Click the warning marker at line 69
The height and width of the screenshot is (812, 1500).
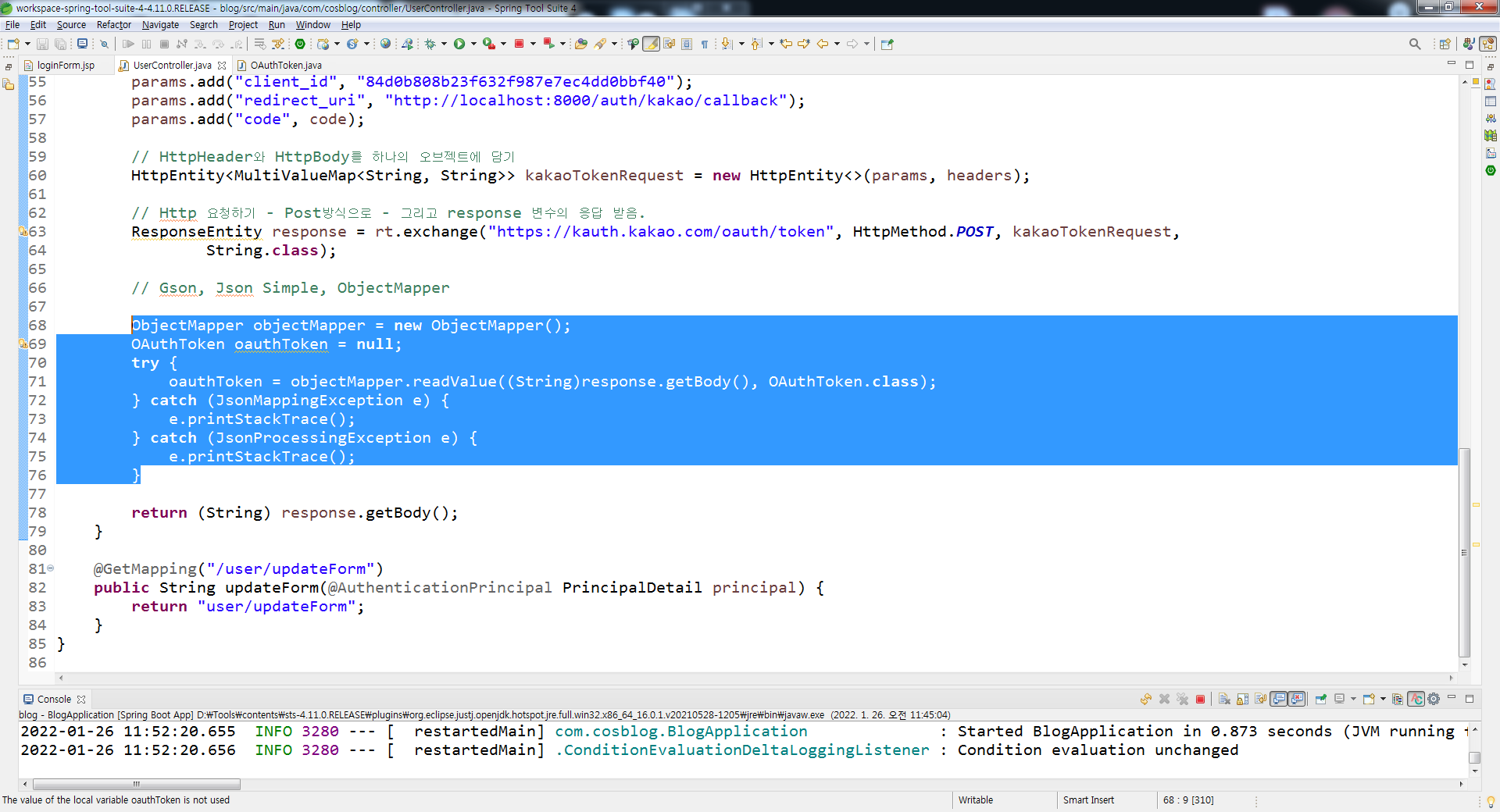click(x=23, y=344)
